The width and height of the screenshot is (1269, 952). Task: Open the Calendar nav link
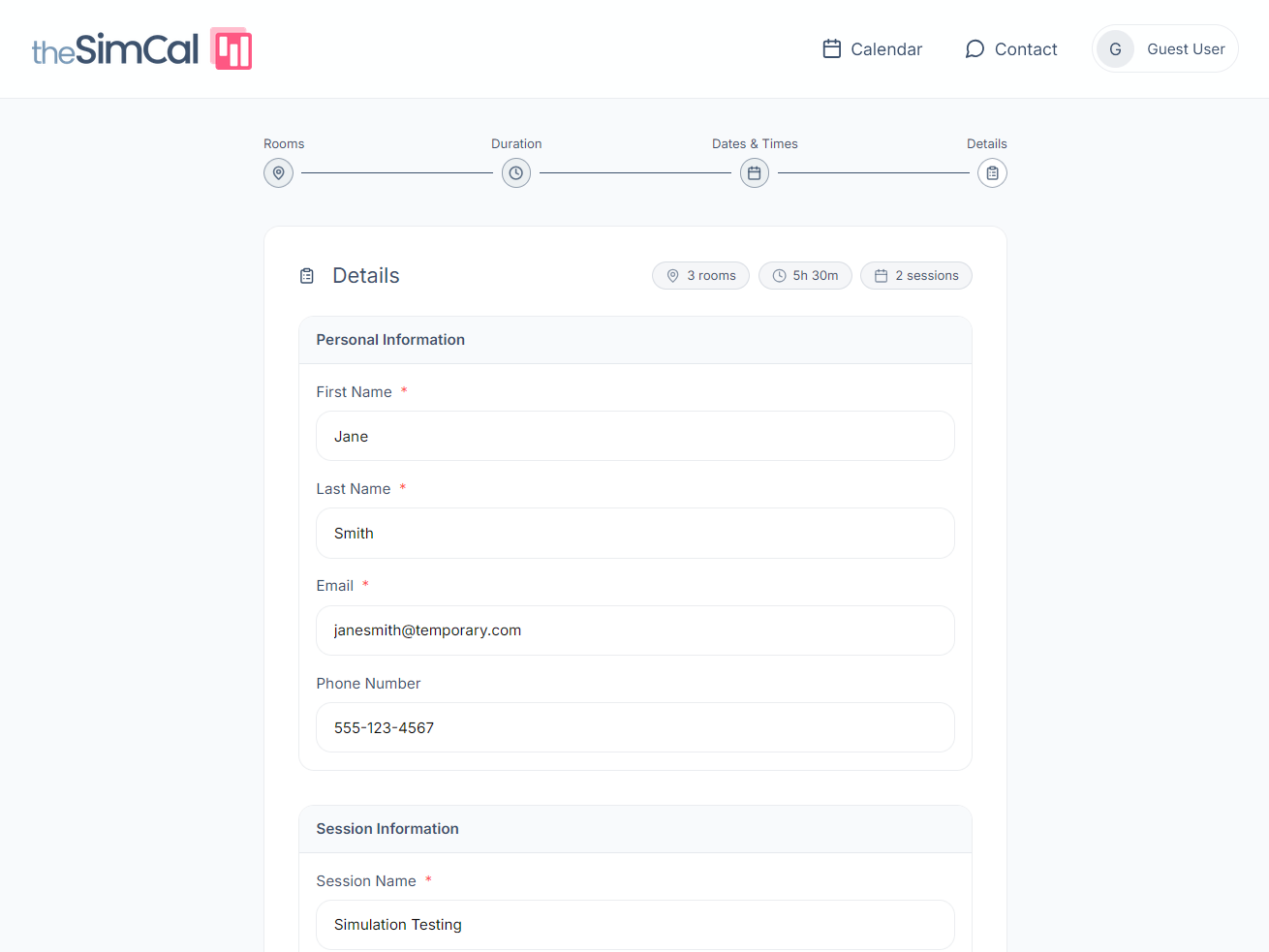coord(872,48)
